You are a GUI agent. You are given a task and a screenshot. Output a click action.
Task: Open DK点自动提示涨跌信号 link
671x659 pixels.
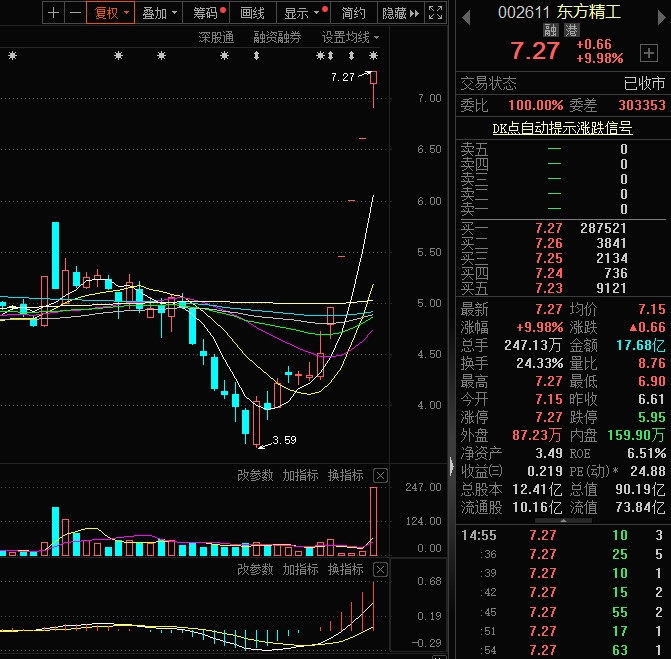562,128
